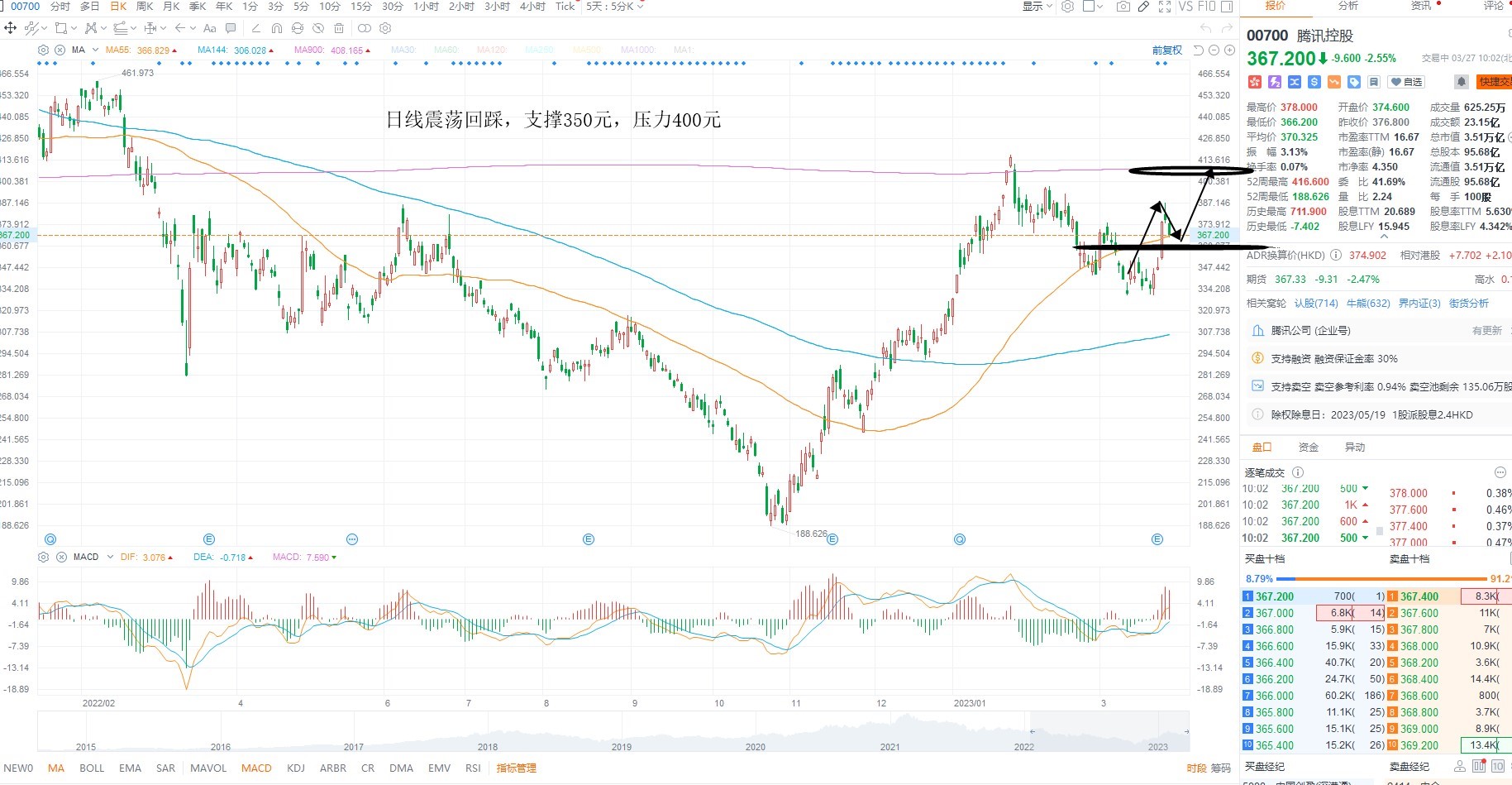Select the text annotation tool Aa
The width and height of the screenshot is (1512, 785).
click(210, 28)
